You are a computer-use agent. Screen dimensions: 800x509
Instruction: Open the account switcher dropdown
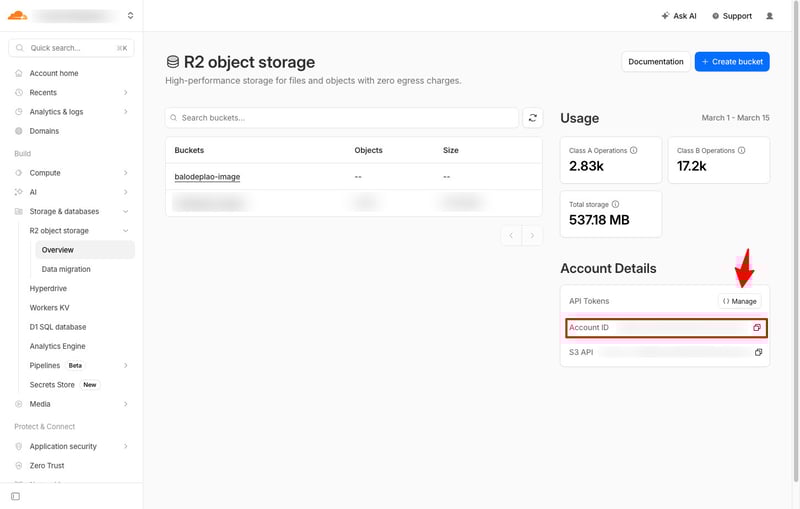[x=130, y=16]
